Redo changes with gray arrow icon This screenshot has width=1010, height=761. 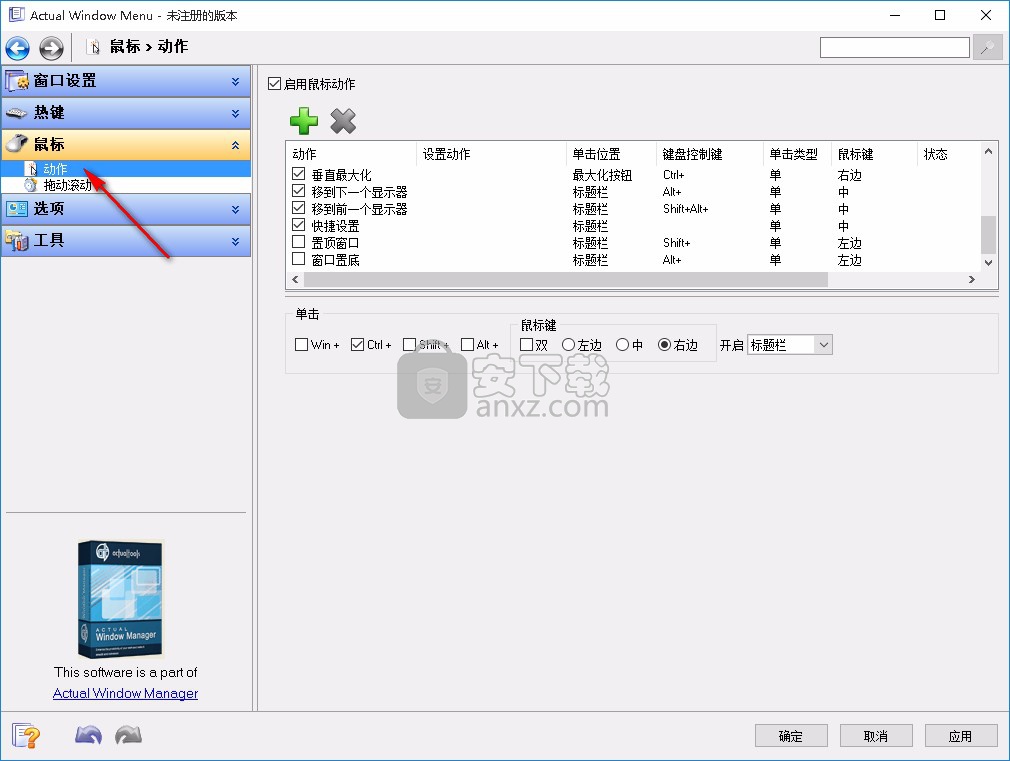coord(128,735)
